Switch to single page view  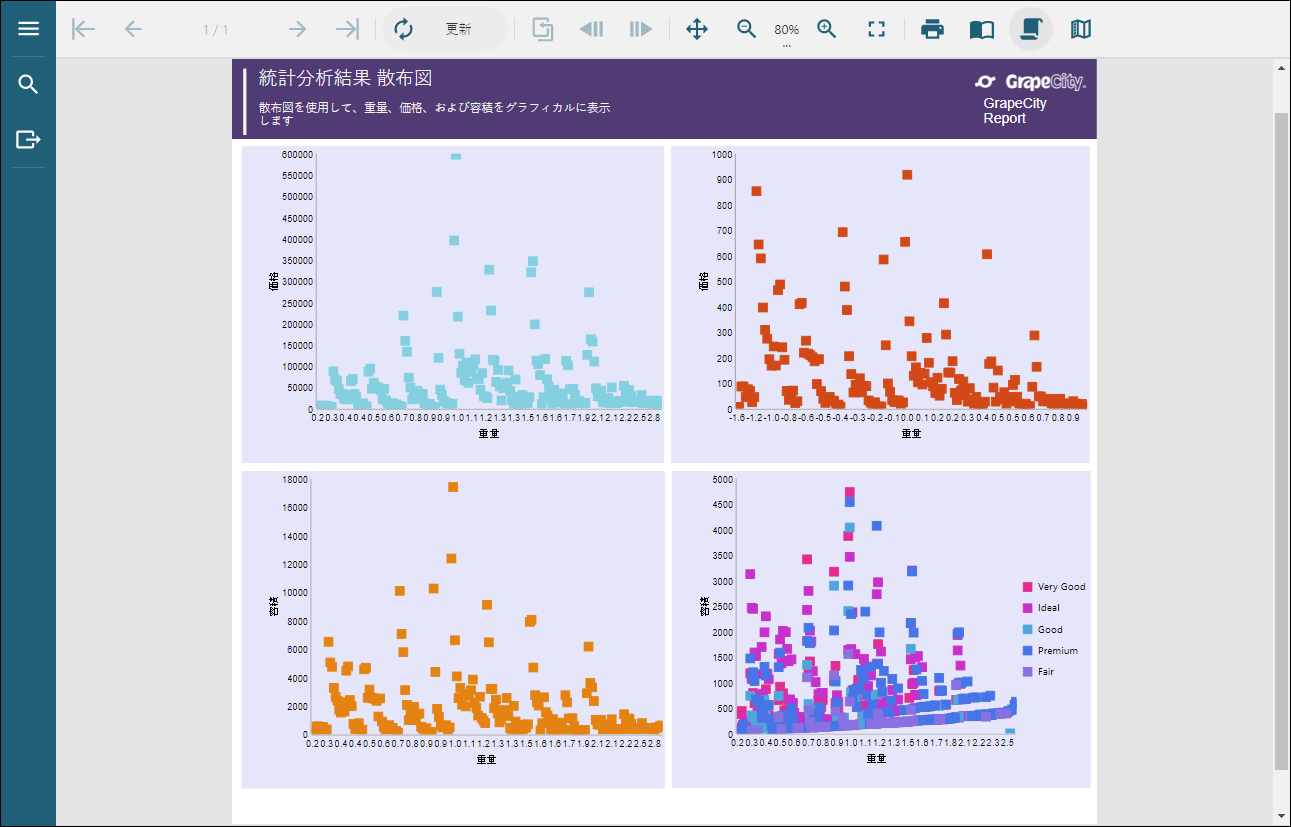click(x=982, y=29)
